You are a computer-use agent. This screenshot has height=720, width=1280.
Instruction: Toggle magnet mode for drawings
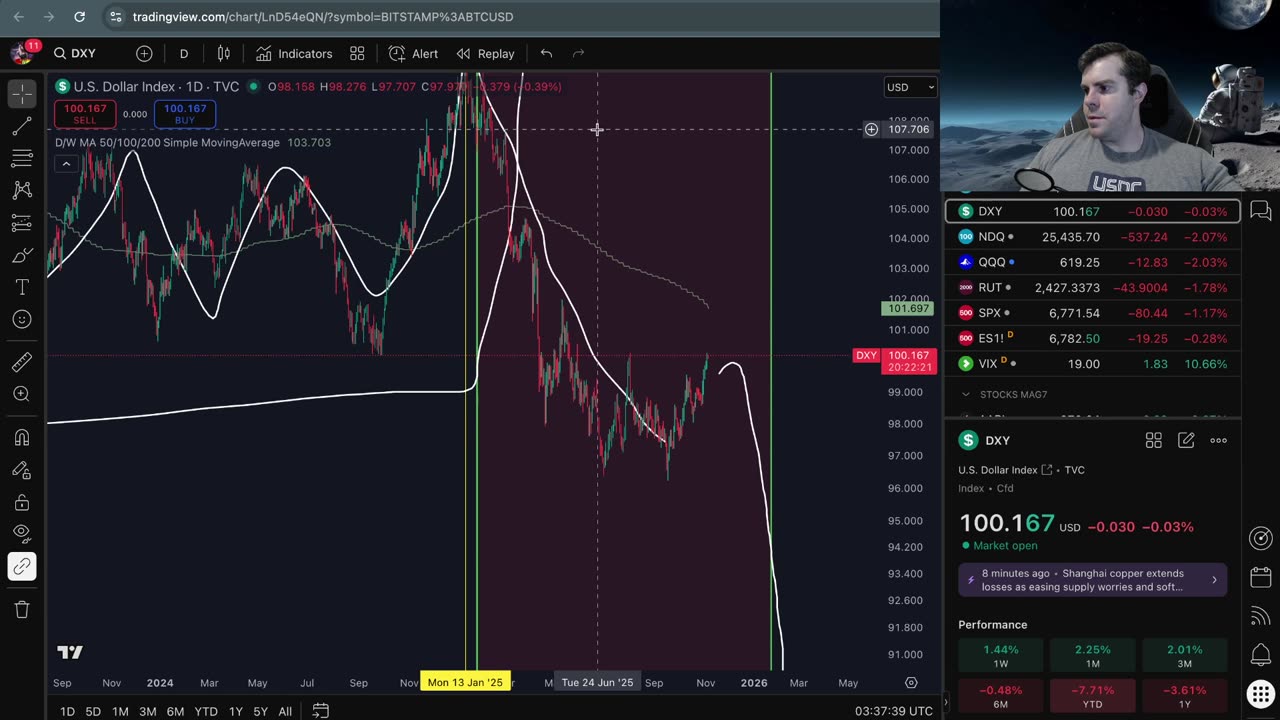22,437
